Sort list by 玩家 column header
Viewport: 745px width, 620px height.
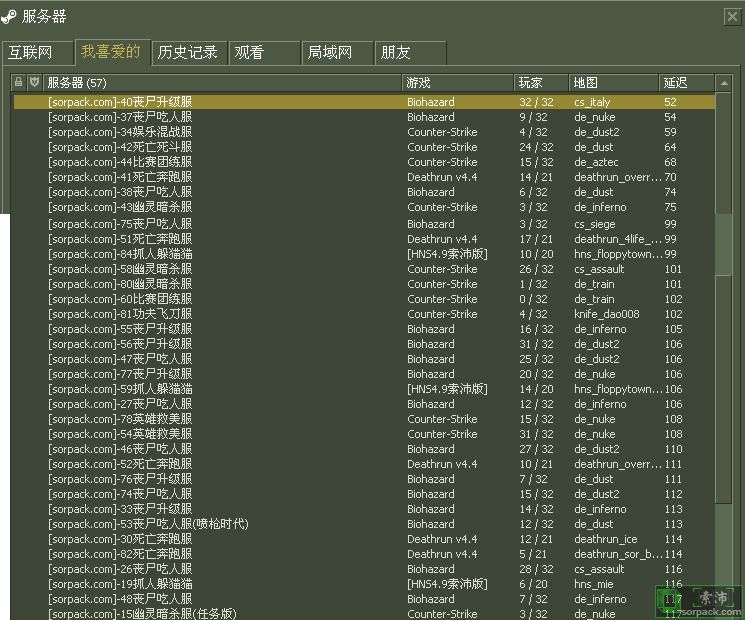540,82
